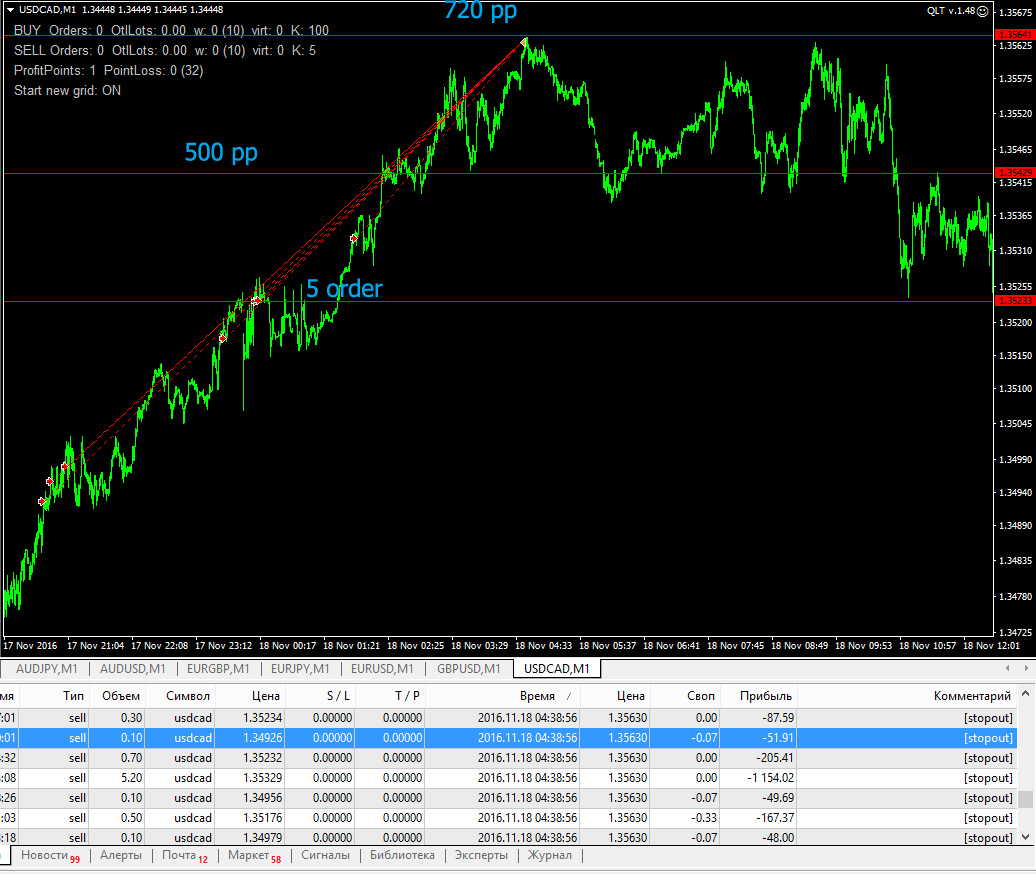Screen dimensions: 1036x874
Task: Click the 18 Nov 12:01 time axis label
Action: 991,645
